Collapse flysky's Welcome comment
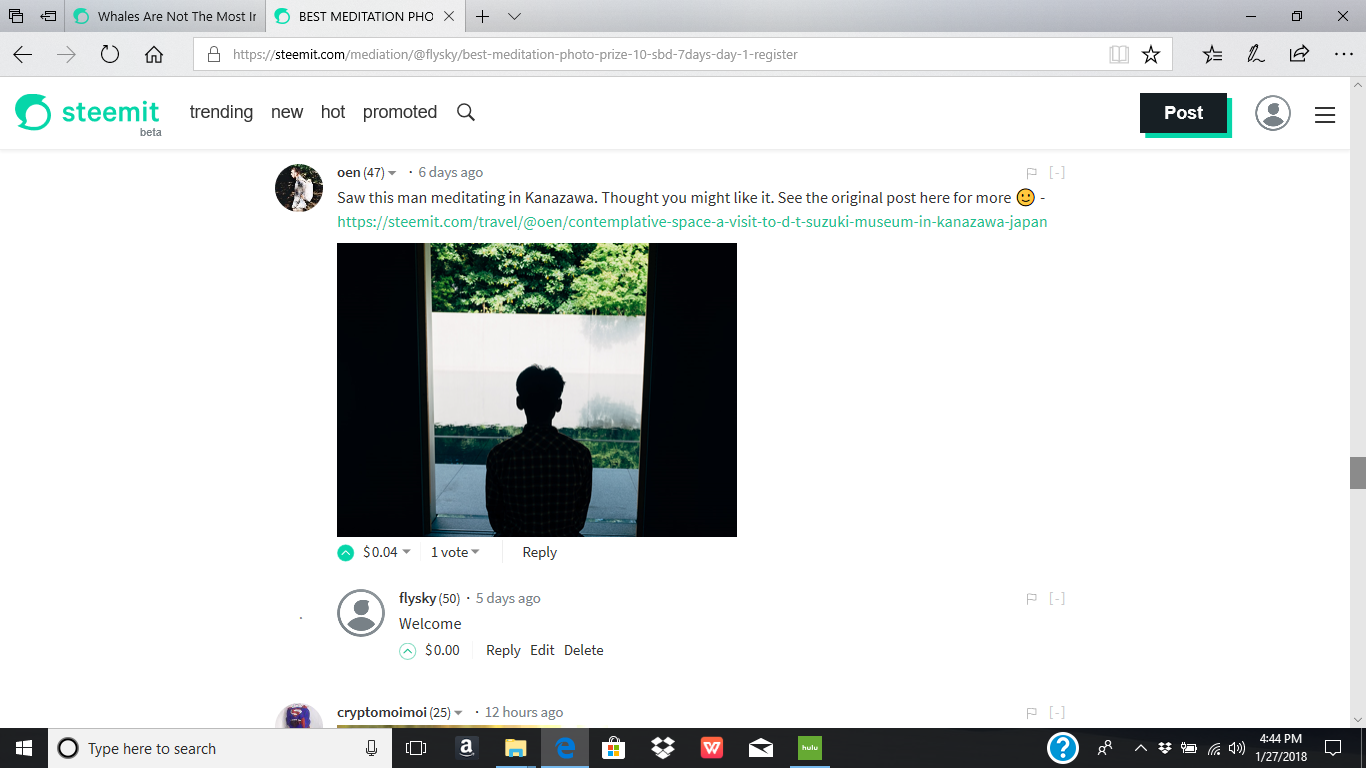 pos(1057,597)
